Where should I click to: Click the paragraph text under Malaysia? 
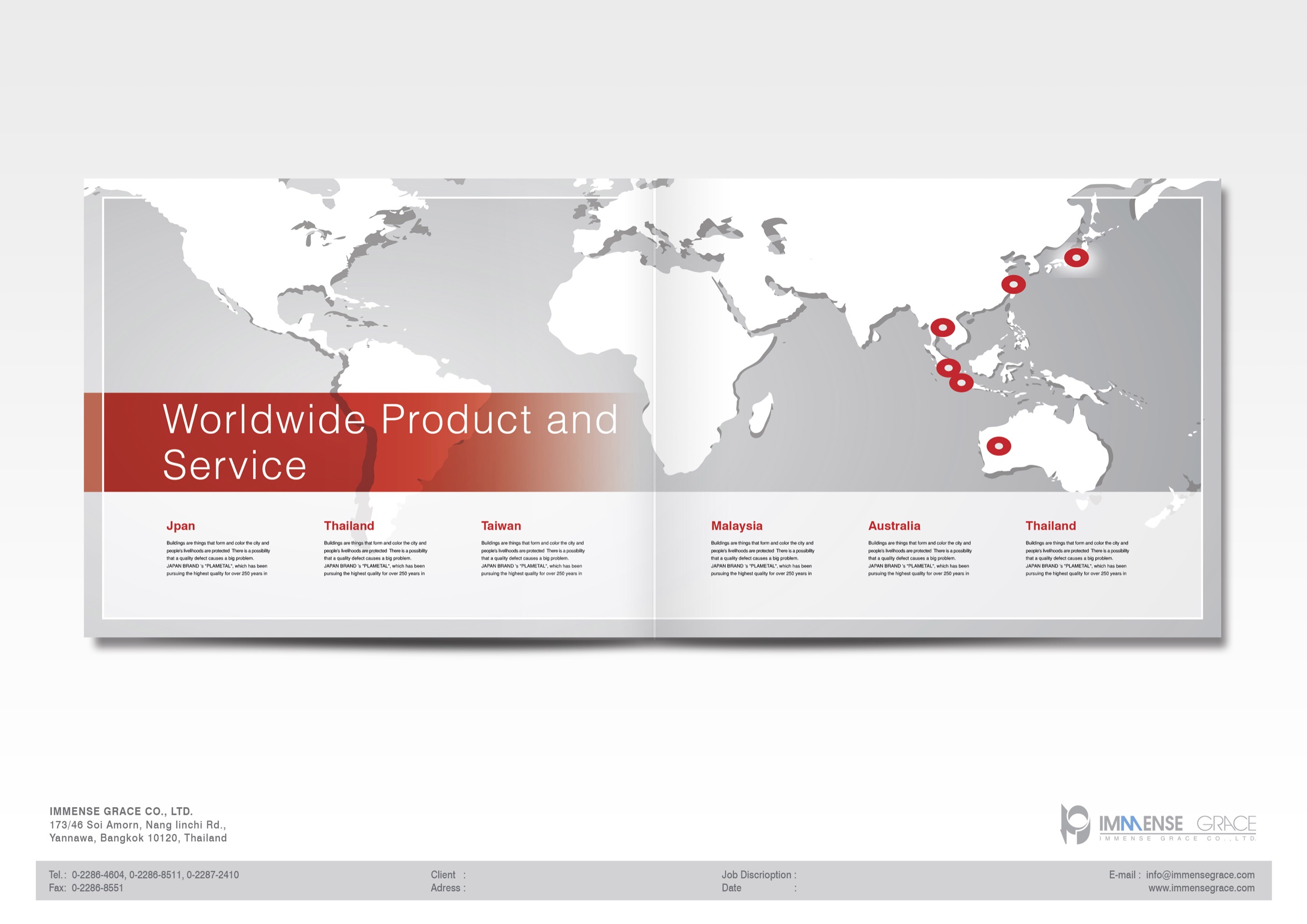(x=762, y=558)
